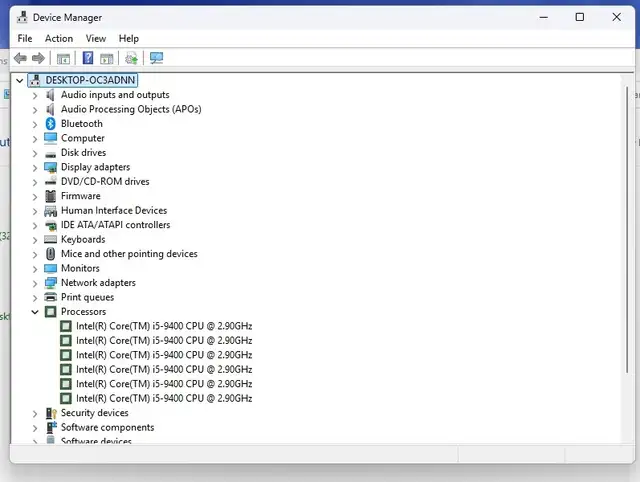Viewport: 640px width, 482px height.
Task: Open the Help menu
Action: [129, 38]
